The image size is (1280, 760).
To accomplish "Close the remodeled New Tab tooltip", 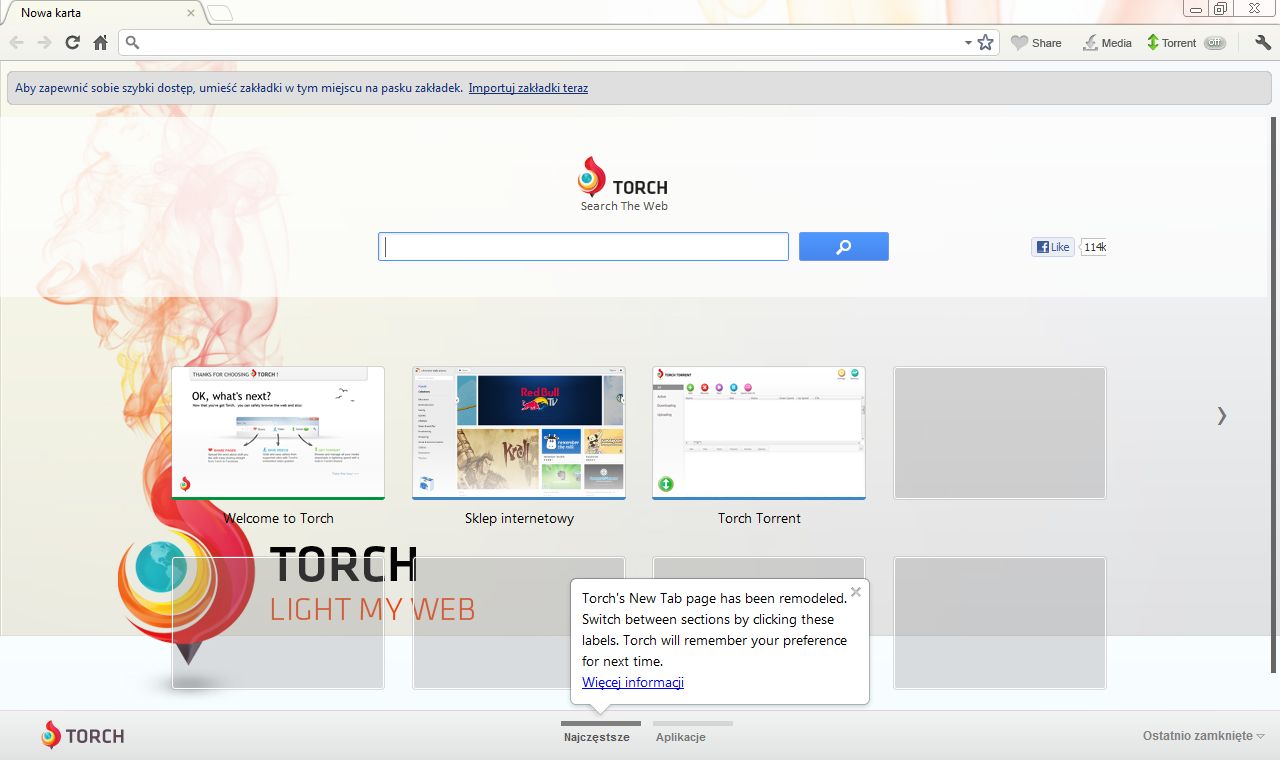I will tap(856, 592).
